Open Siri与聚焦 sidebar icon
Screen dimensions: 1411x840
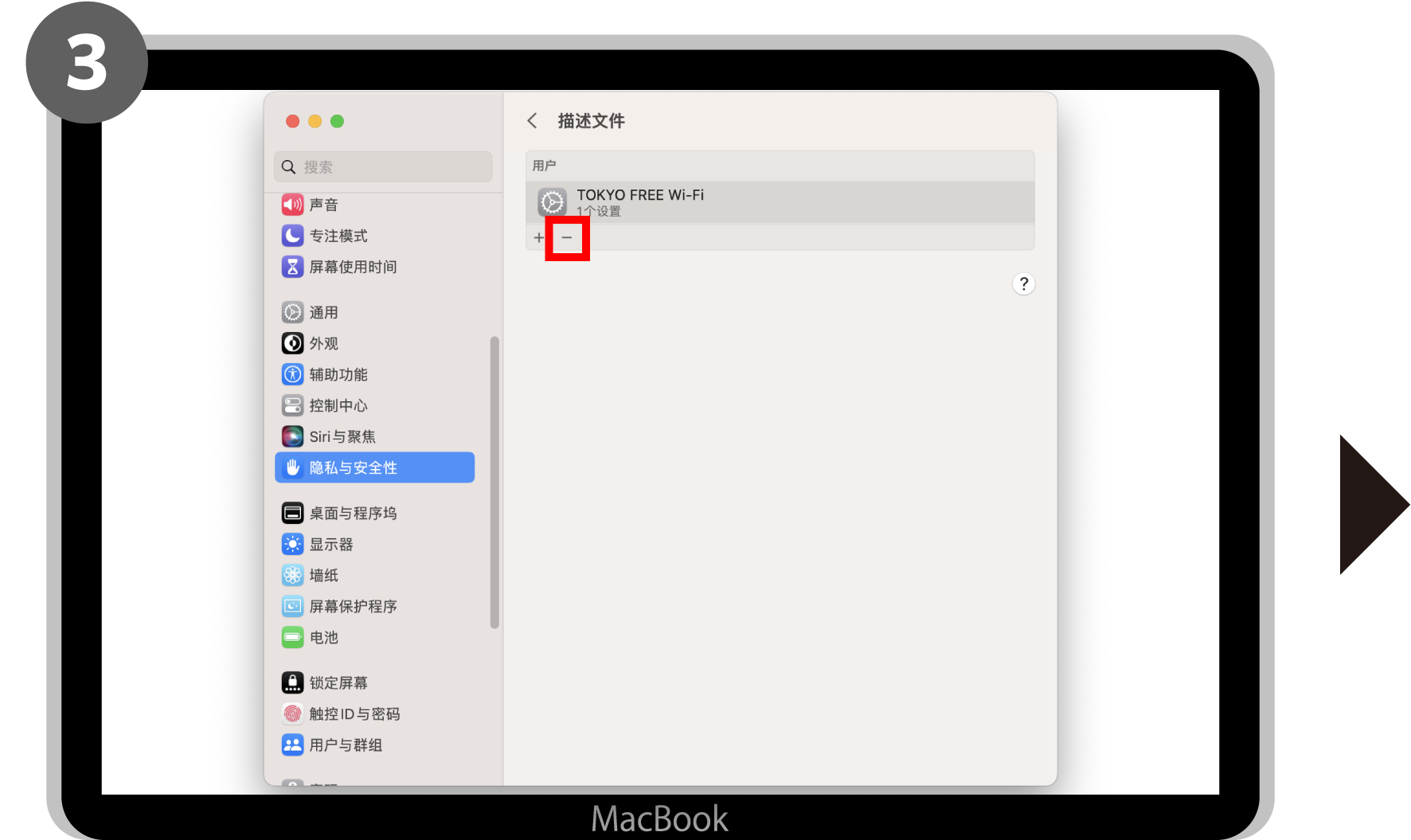click(292, 436)
